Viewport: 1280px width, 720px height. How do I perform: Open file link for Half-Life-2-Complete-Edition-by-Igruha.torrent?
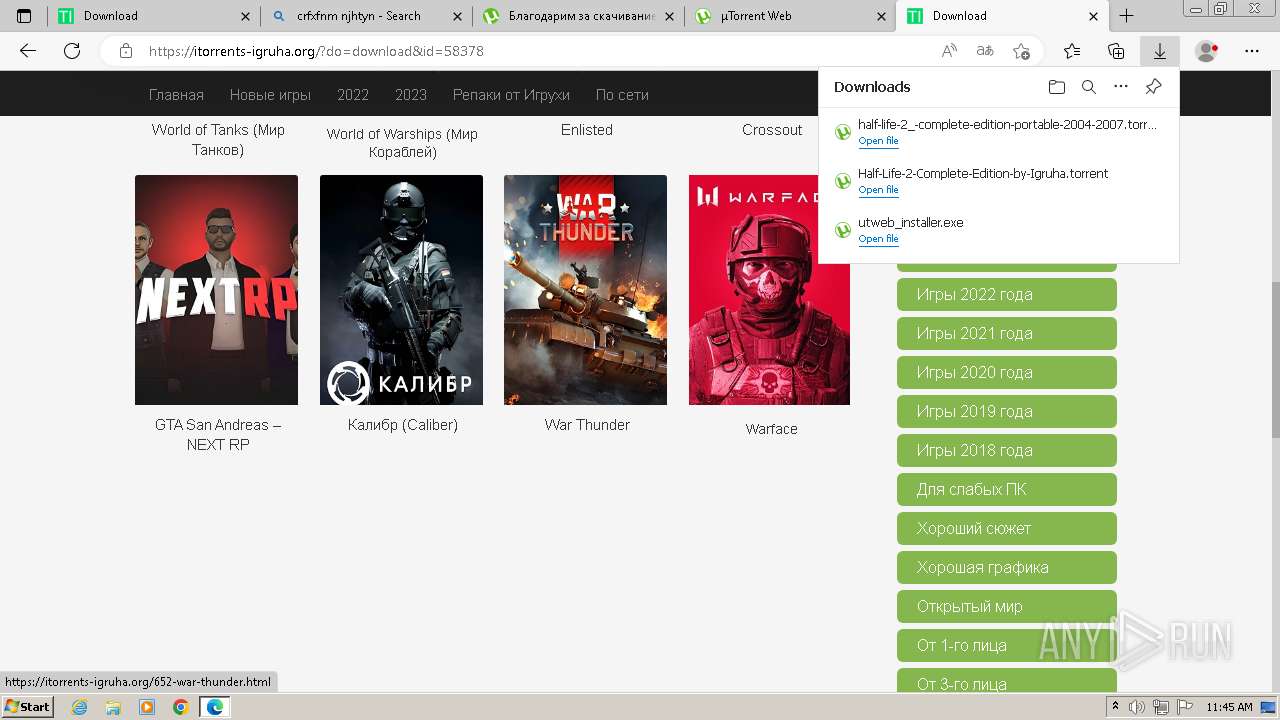coord(878,190)
